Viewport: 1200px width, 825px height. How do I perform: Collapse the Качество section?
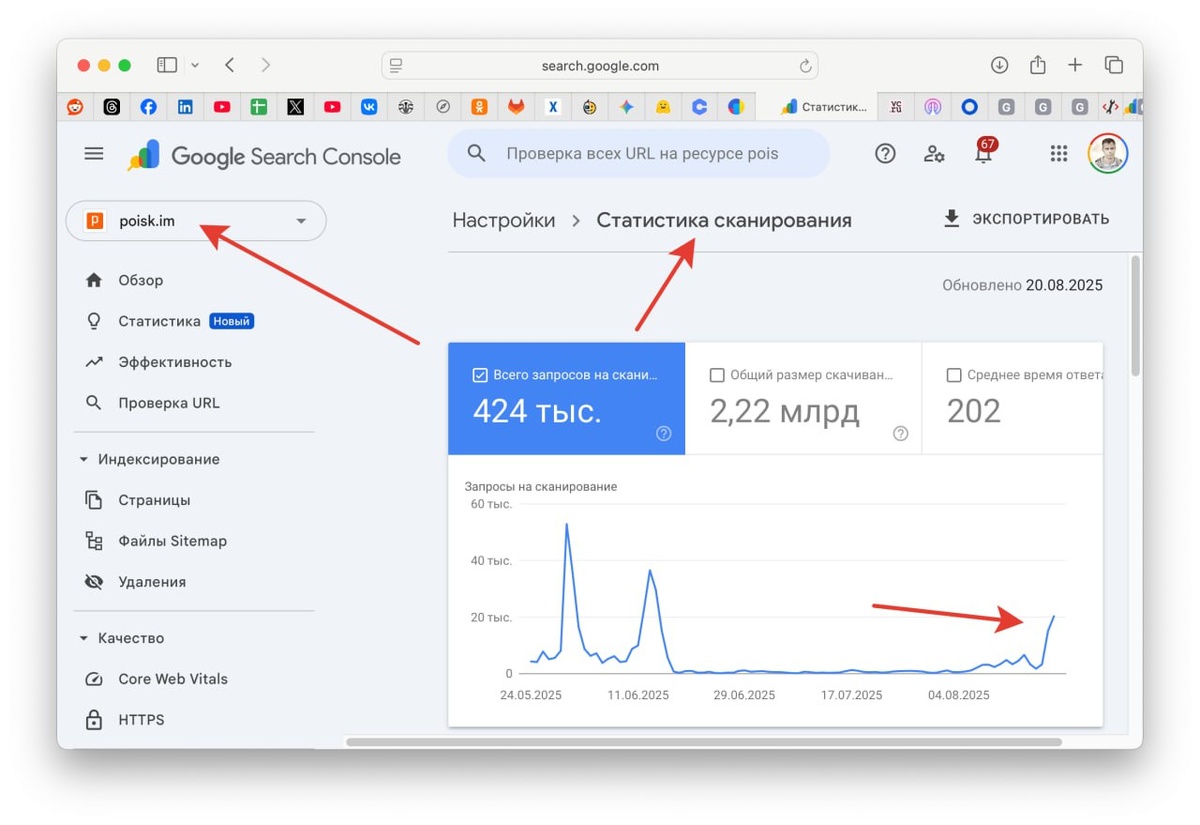(83, 638)
